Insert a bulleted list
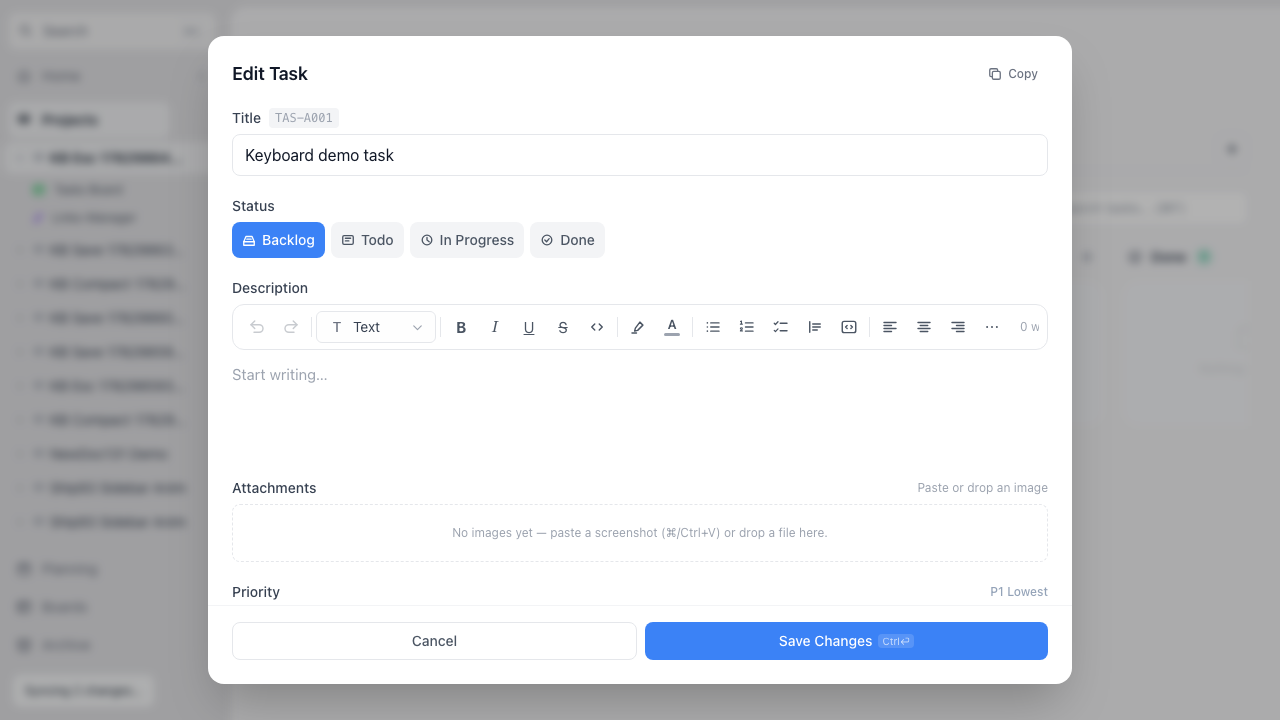 (x=713, y=327)
